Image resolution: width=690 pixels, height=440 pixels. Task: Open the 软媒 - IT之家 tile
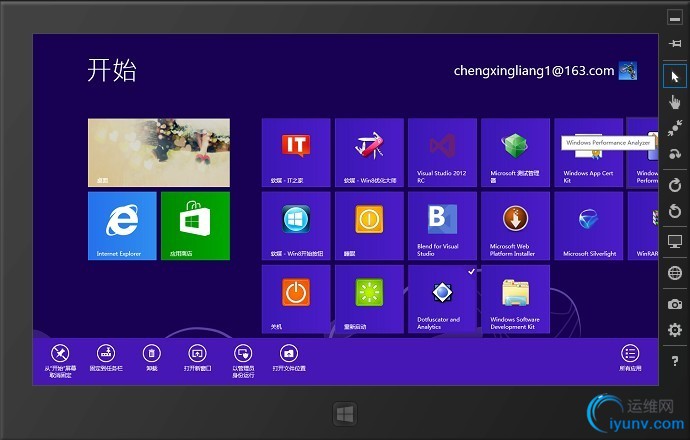click(296, 153)
